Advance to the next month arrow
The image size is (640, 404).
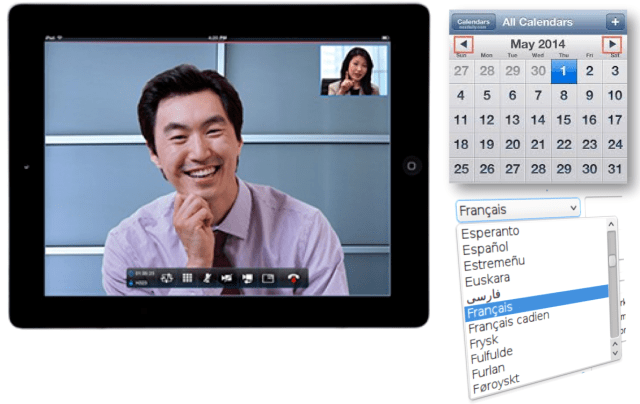613,46
